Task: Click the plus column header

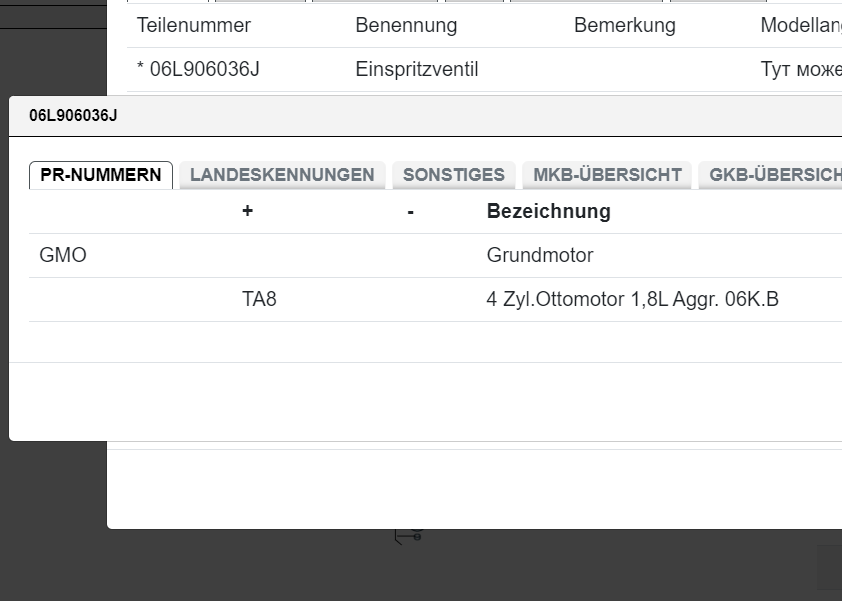Action: point(248,211)
